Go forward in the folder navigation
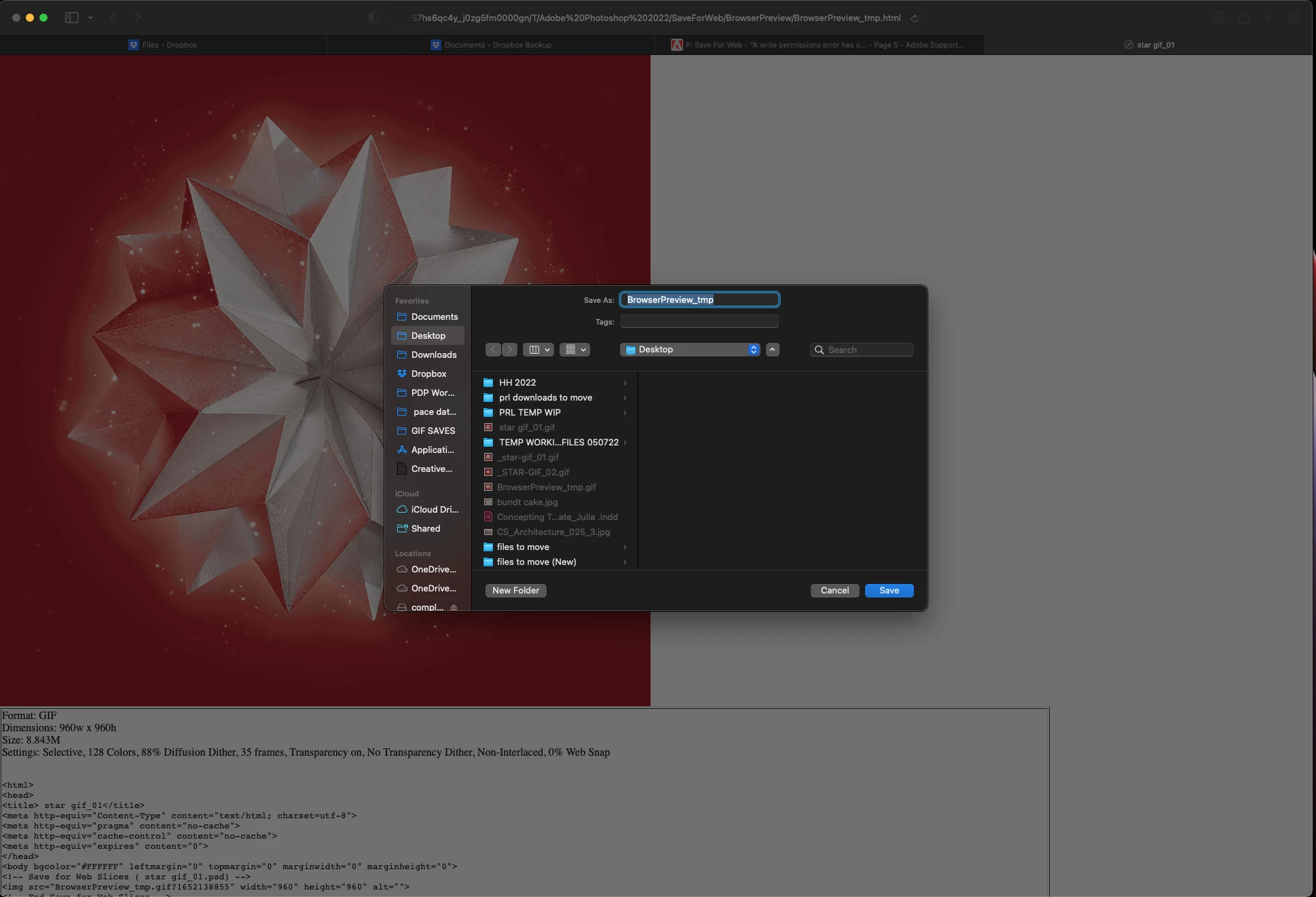The width and height of the screenshot is (1316, 897). point(509,350)
